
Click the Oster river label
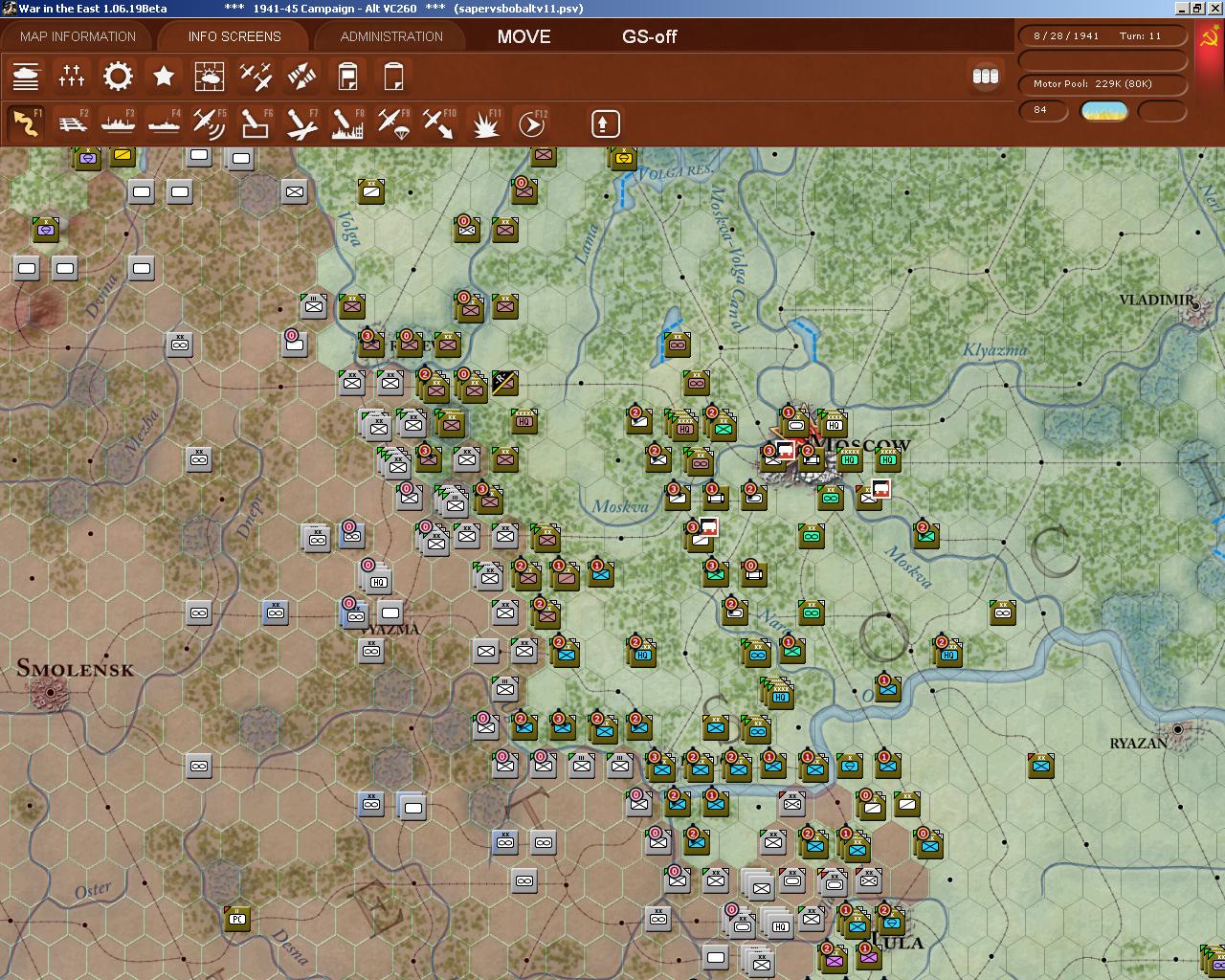coord(93,891)
